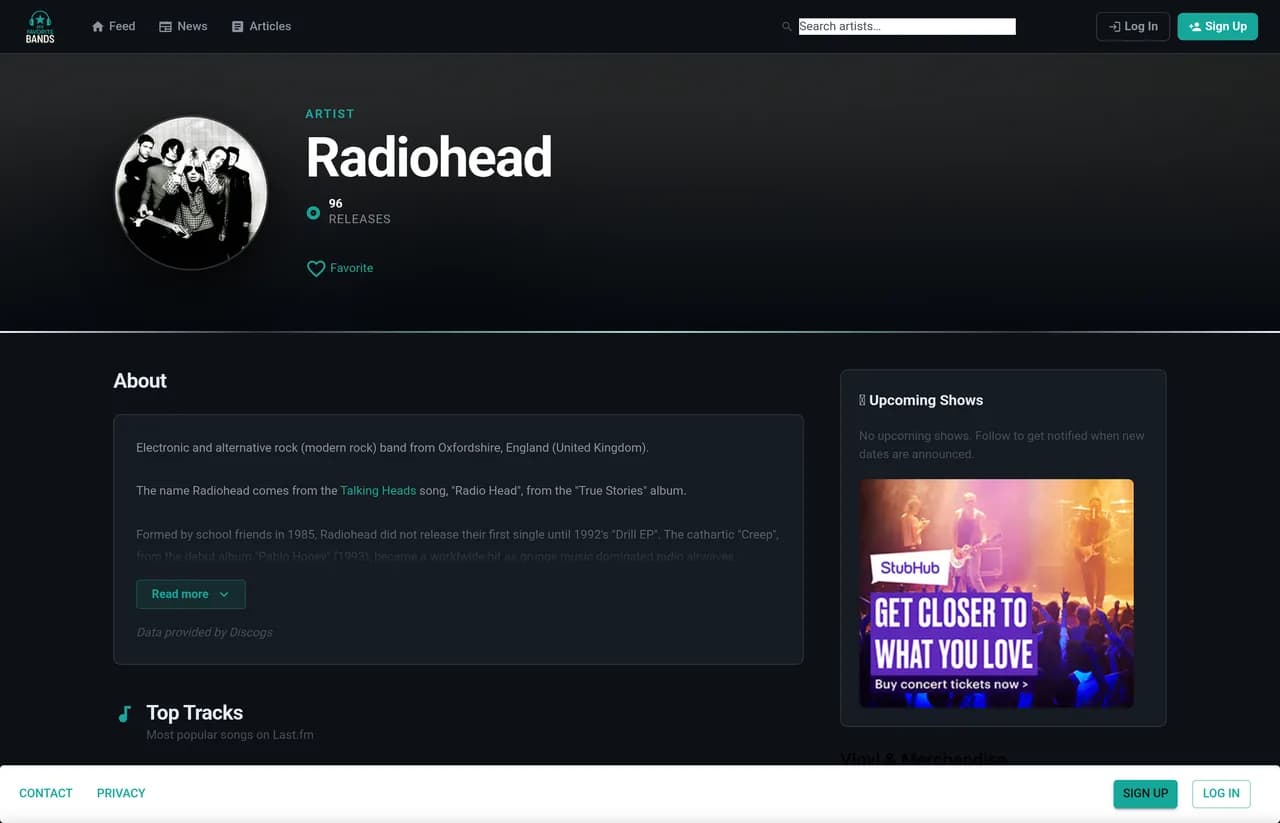This screenshot has height=823, width=1280.
Task: Click the document icon beside Articles
Action: [x=238, y=27]
